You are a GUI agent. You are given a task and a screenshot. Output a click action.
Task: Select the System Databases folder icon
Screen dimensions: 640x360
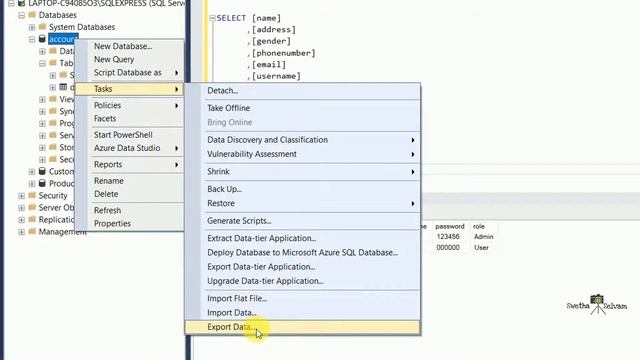42,27
